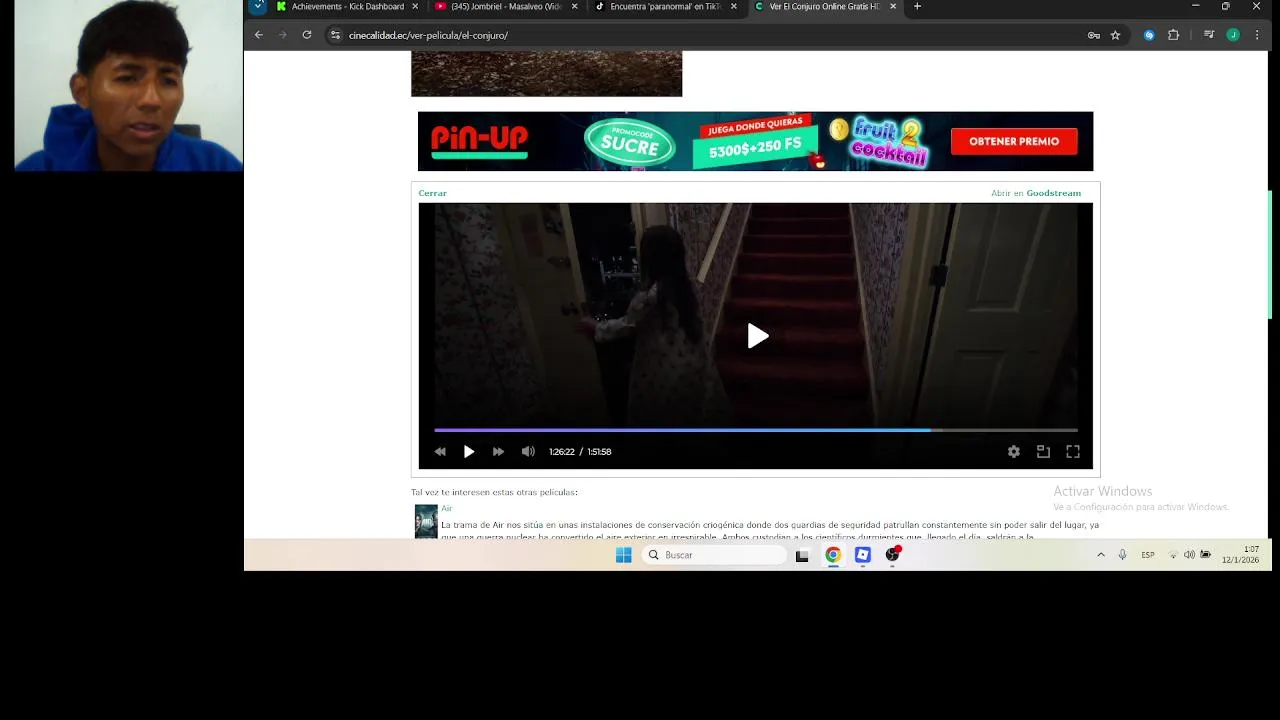Click the large play overlay on the video
Screen dimensions: 1280x720
coord(758,336)
